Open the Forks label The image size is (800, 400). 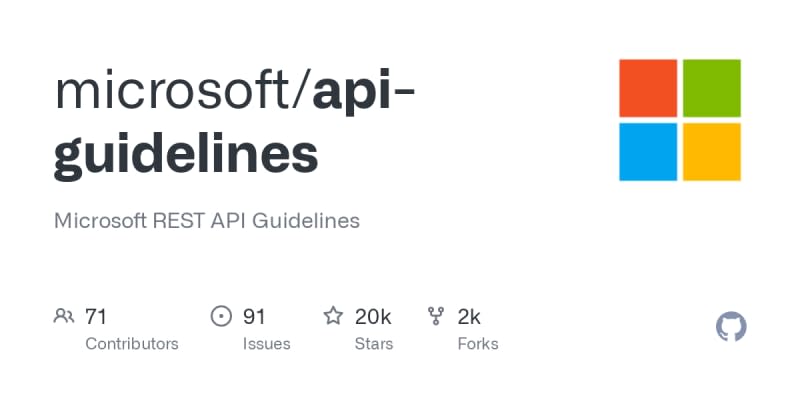coord(477,344)
